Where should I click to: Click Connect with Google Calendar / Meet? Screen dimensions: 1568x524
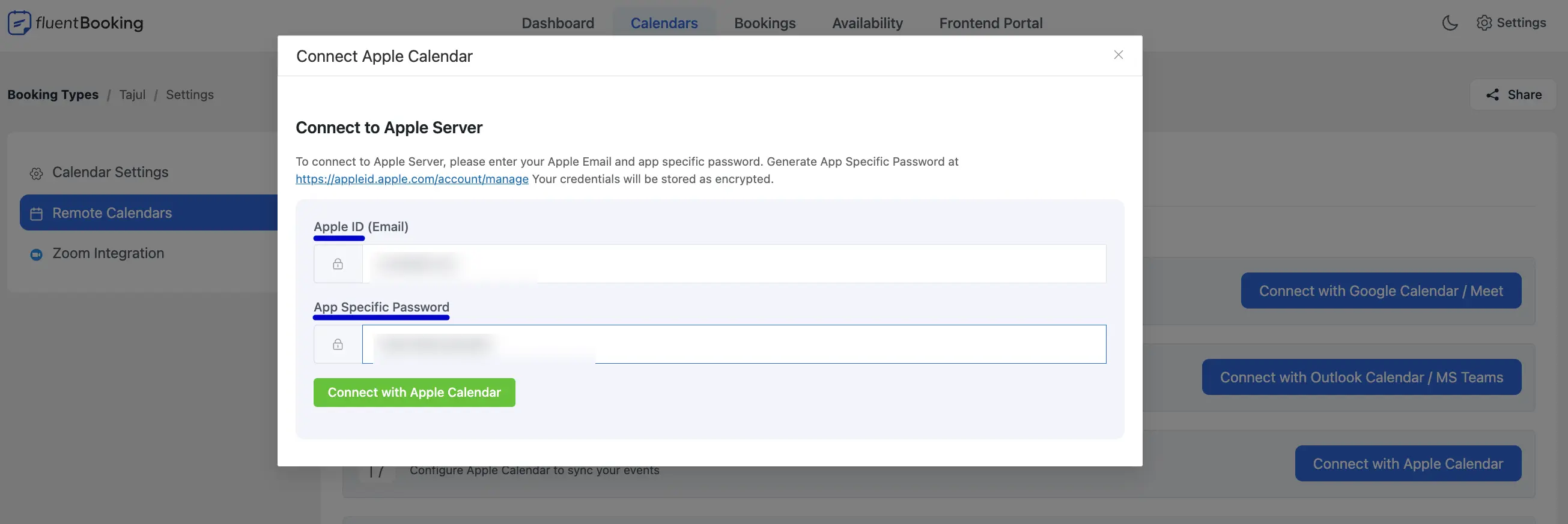(1381, 291)
